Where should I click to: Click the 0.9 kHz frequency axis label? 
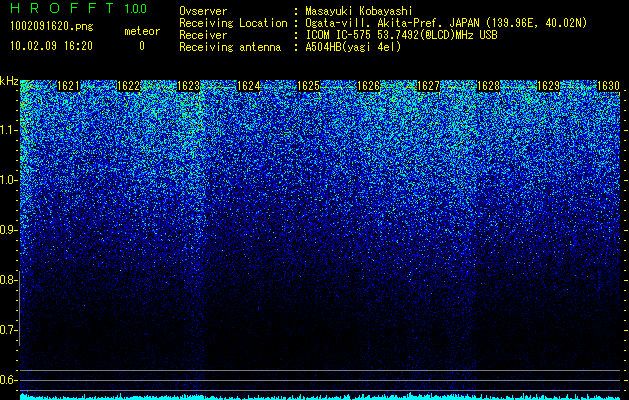8,230
